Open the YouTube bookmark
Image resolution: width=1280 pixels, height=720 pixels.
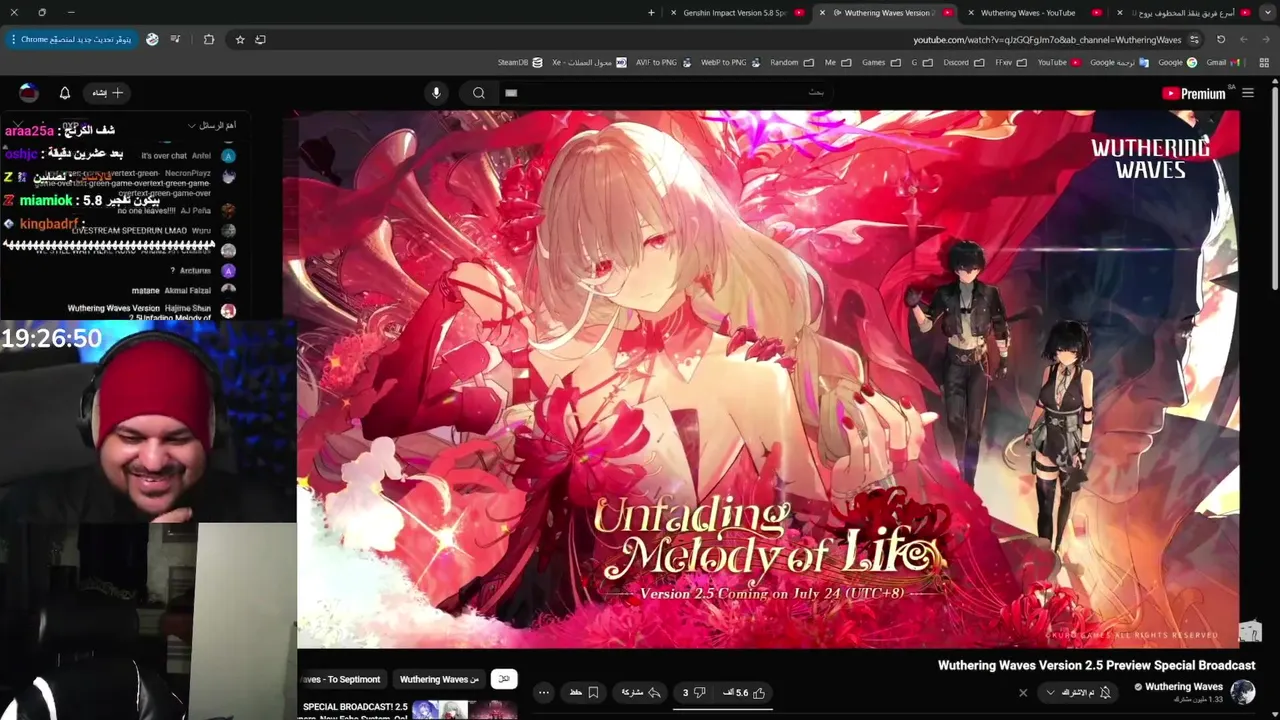[1059, 62]
